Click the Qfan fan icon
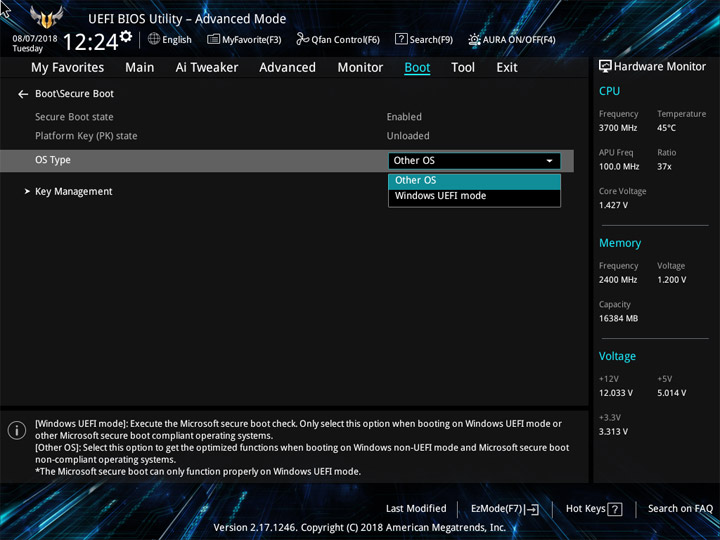The image size is (720, 540). 302,39
